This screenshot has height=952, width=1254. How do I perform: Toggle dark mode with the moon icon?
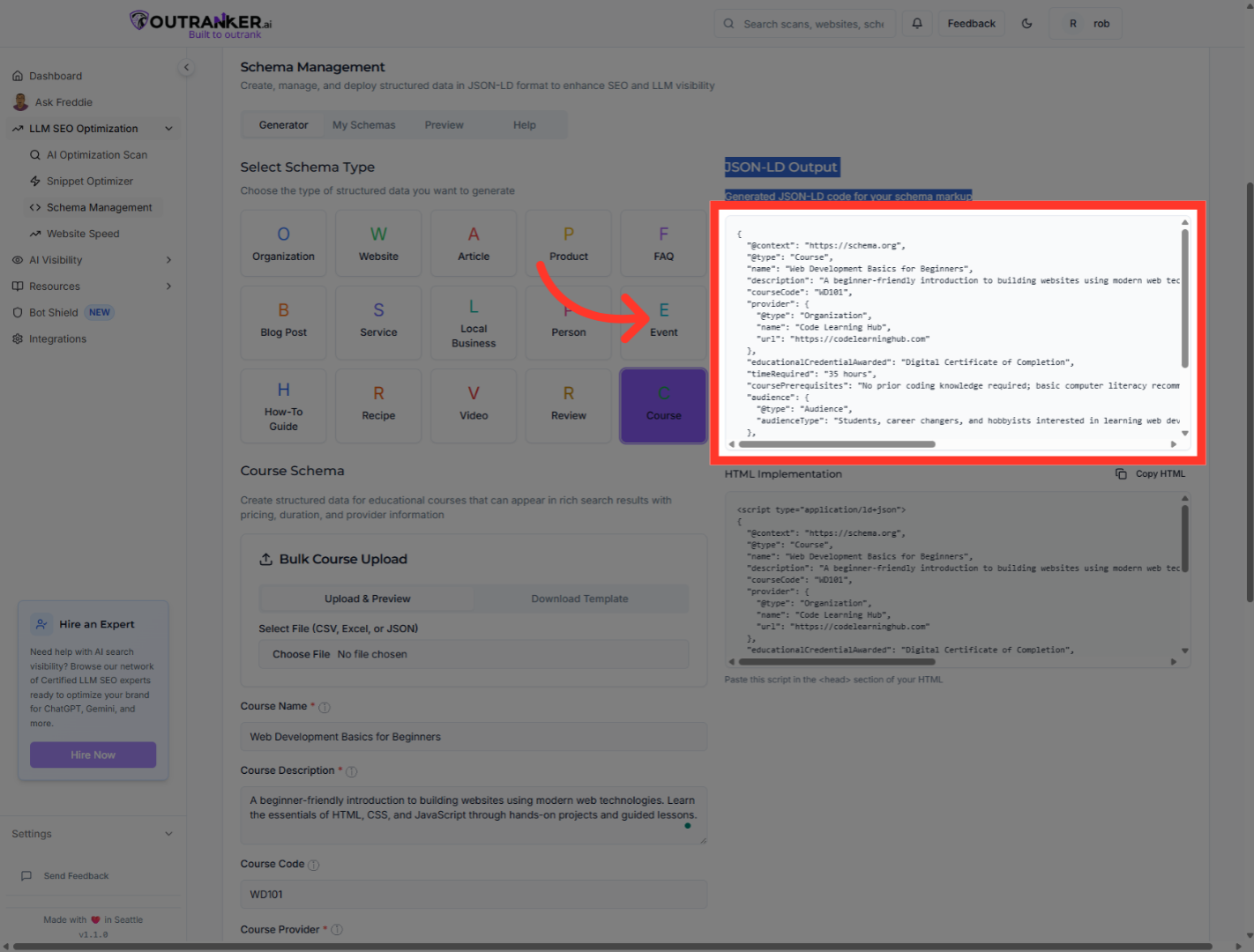tap(1026, 24)
